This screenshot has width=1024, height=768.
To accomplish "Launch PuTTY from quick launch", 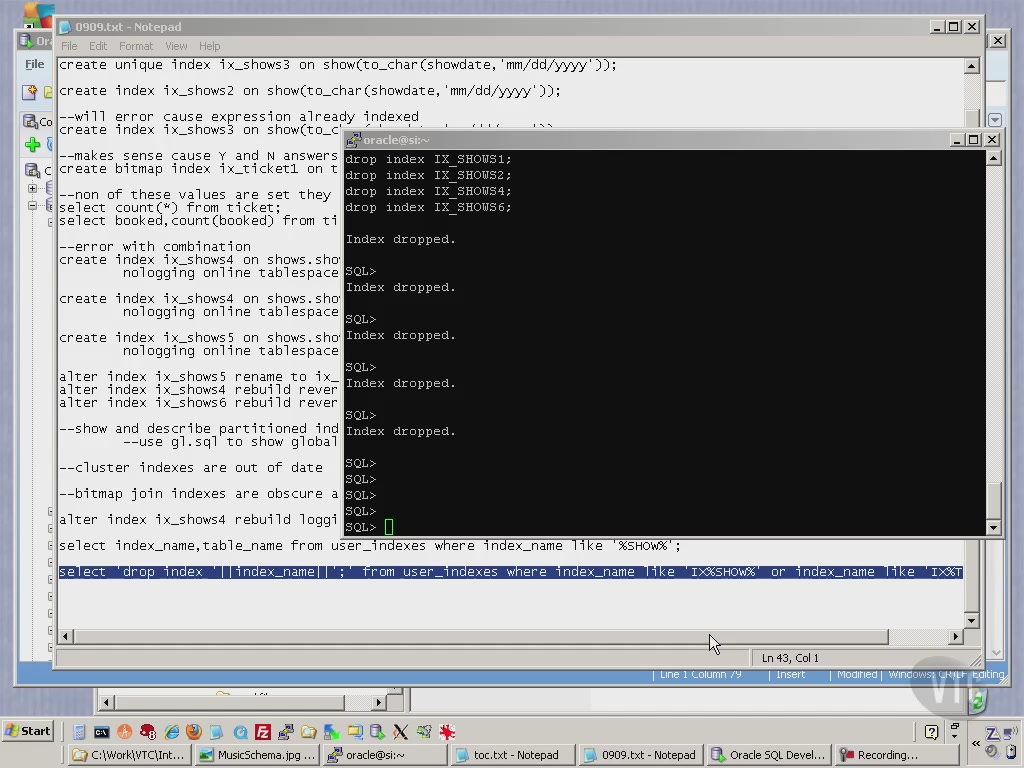I will point(285,732).
